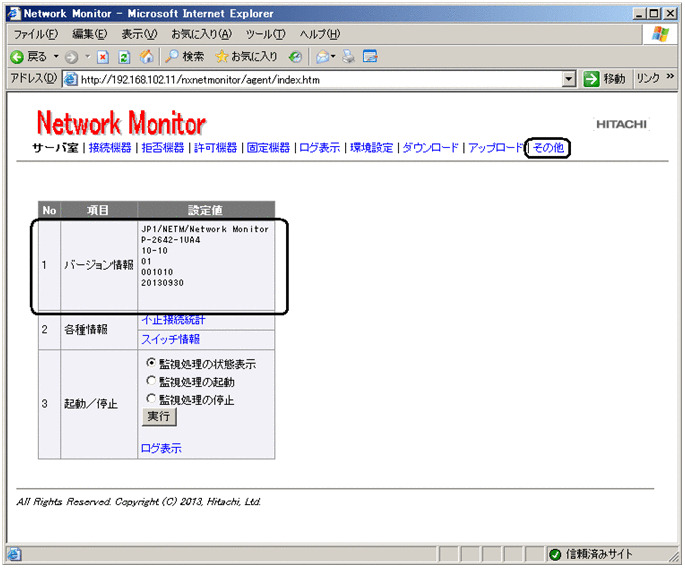
Task: Open the 接続機器 link
Action: tap(110, 148)
